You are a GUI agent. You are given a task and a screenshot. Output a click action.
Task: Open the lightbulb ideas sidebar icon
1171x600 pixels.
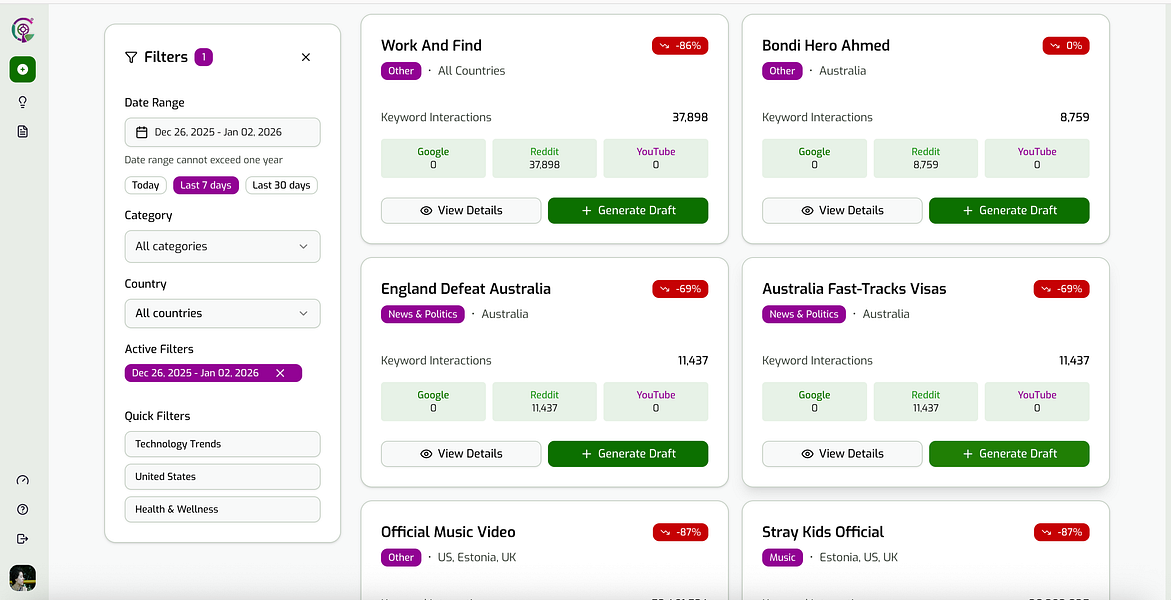[x=23, y=102]
